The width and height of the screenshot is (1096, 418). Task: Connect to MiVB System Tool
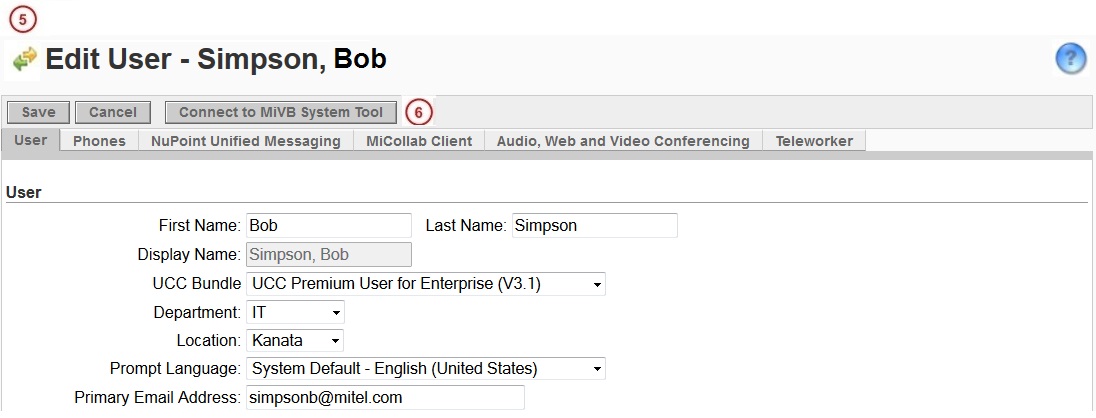[281, 113]
